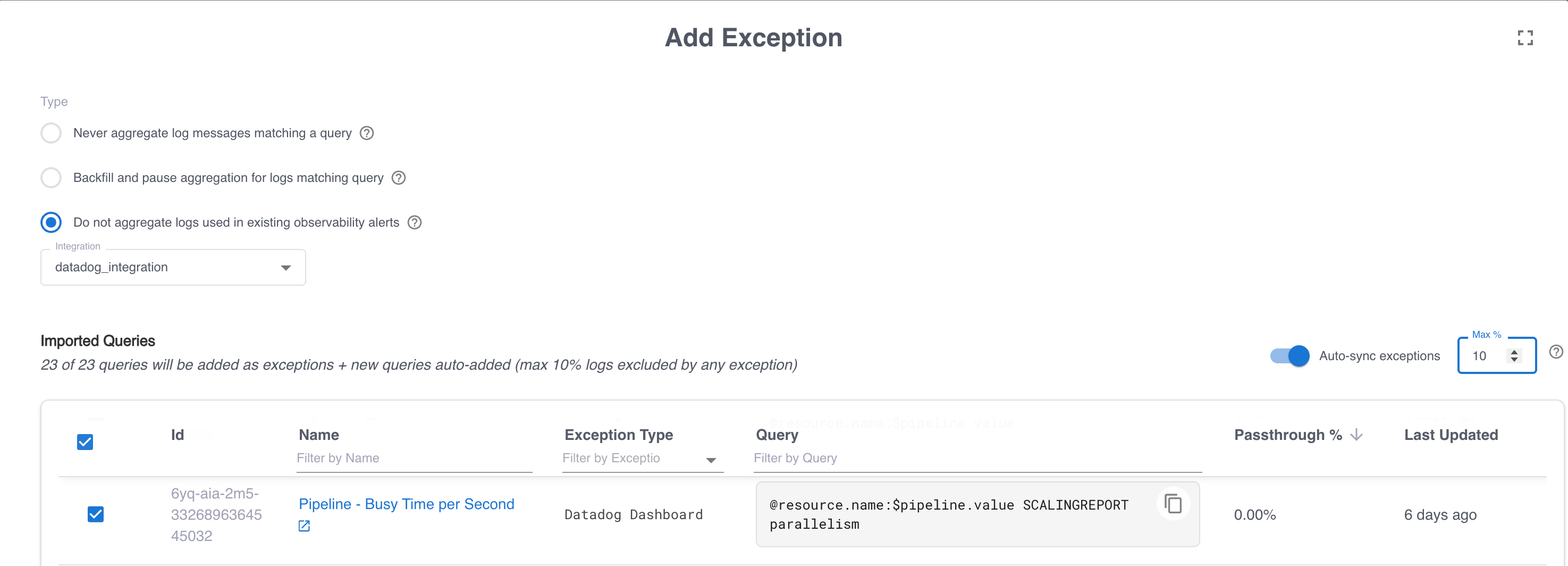Increment the Max % value stepper
1568x566 pixels.
[x=1514, y=352]
